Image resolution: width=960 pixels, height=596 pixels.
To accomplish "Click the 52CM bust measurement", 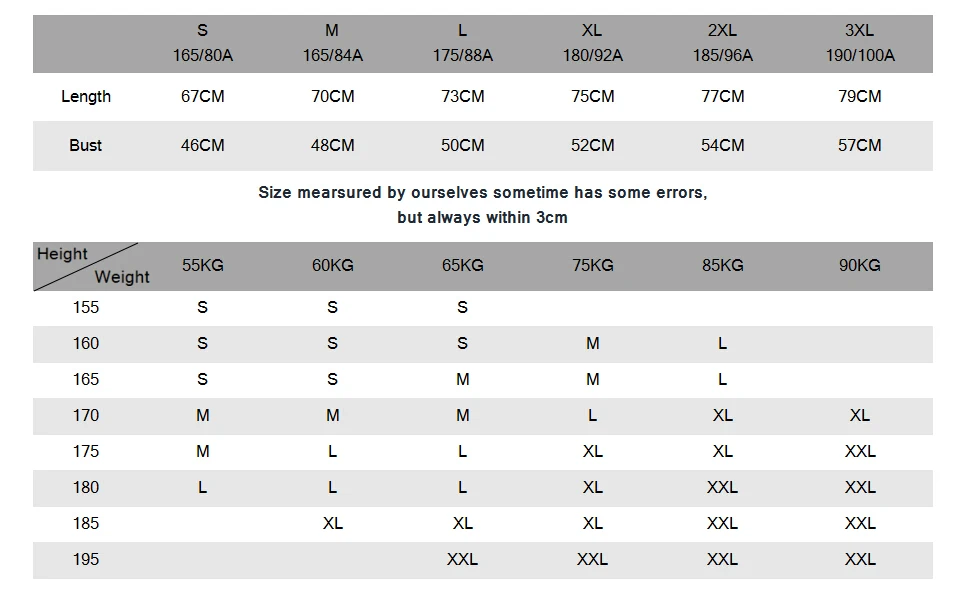I will coord(592,146).
